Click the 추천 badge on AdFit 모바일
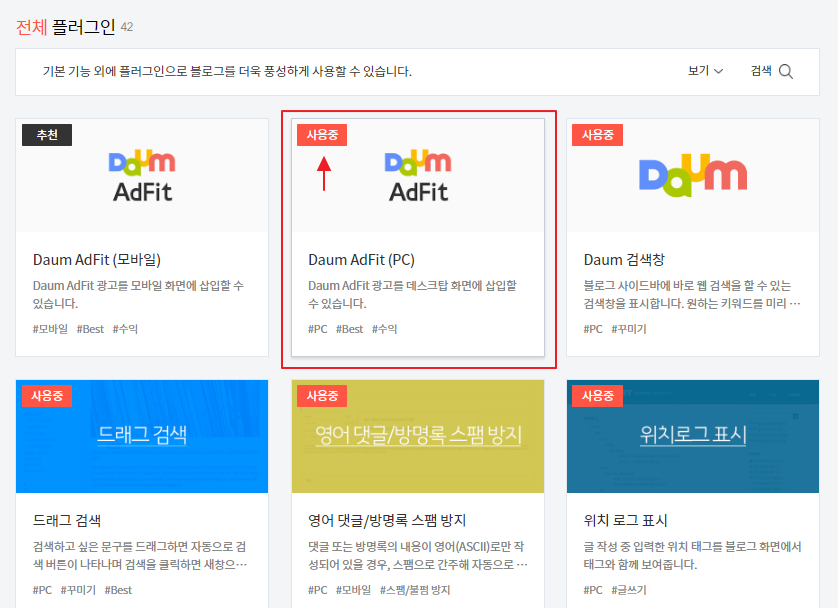838x608 pixels. click(x=47, y=135)
